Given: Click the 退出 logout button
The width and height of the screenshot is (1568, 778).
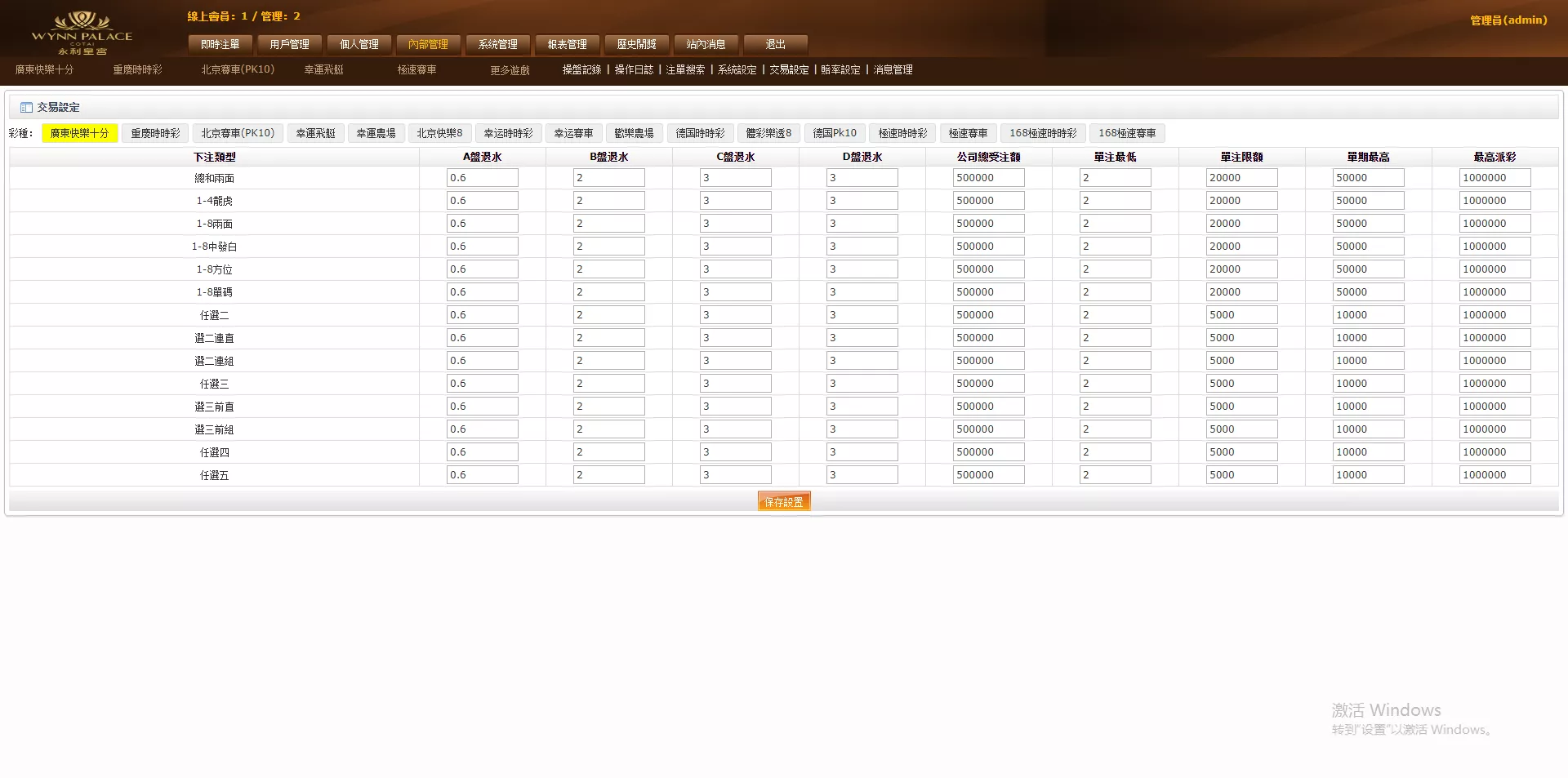Looking at the screenshot, I should 774,45.
